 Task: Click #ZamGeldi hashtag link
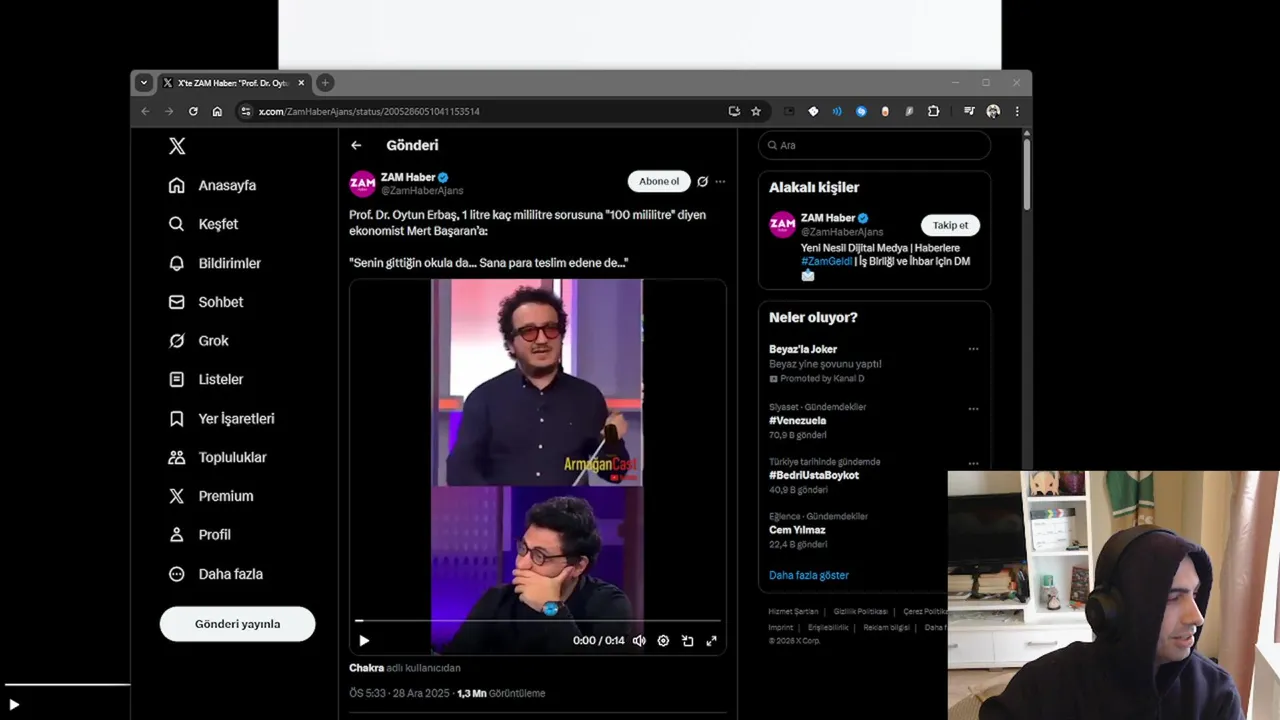826,261
